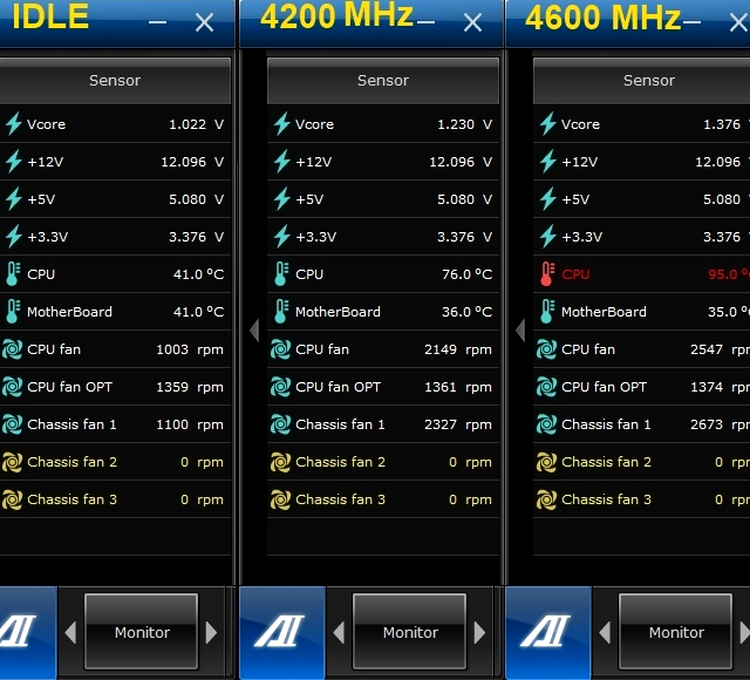Click the 1359 rpm CPU fan OPT value
This screenshot has height=680, width=750.
tap(190, 387)
